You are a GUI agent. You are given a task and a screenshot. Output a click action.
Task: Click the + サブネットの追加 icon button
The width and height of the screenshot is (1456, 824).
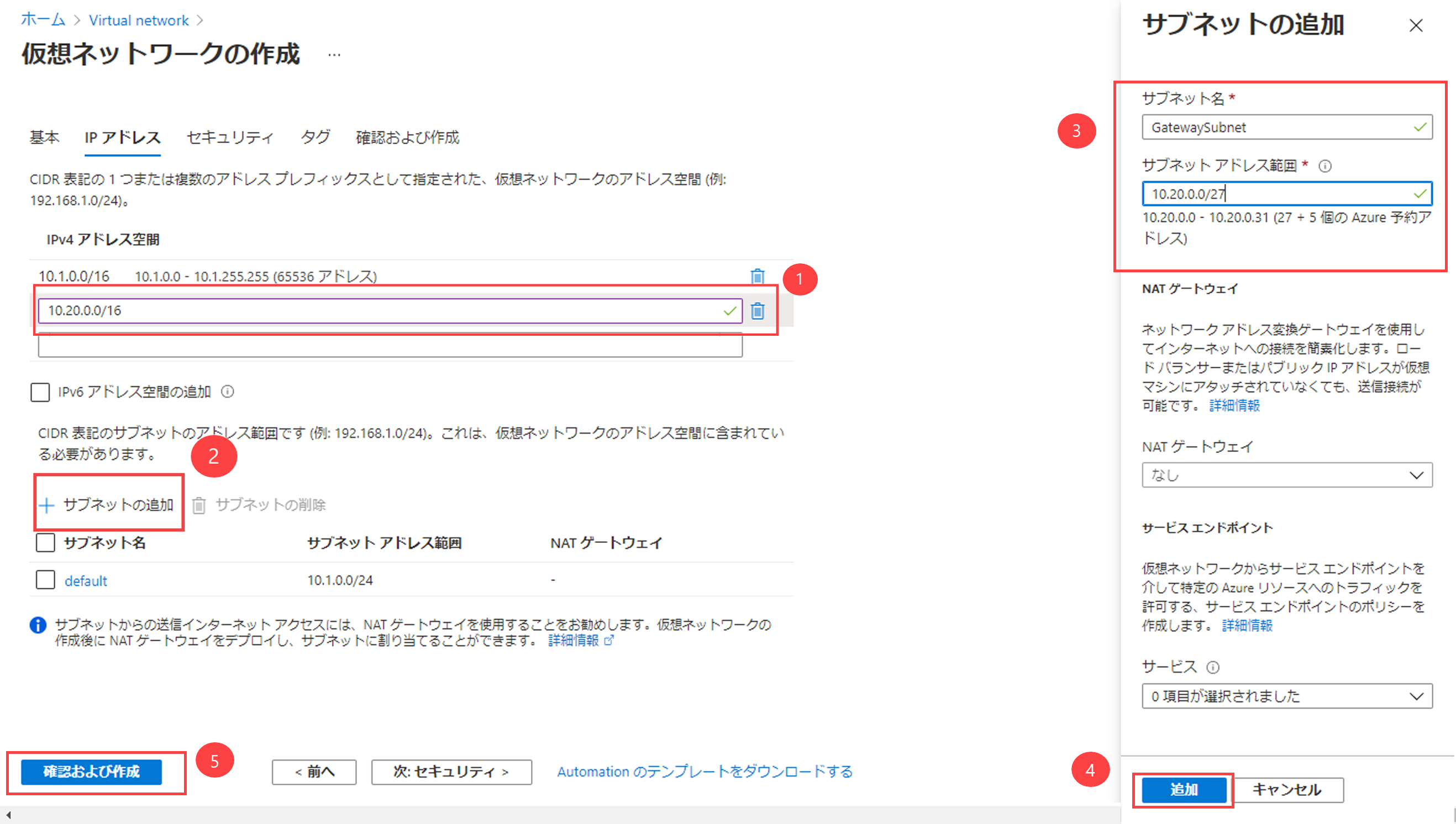point(105,504)
